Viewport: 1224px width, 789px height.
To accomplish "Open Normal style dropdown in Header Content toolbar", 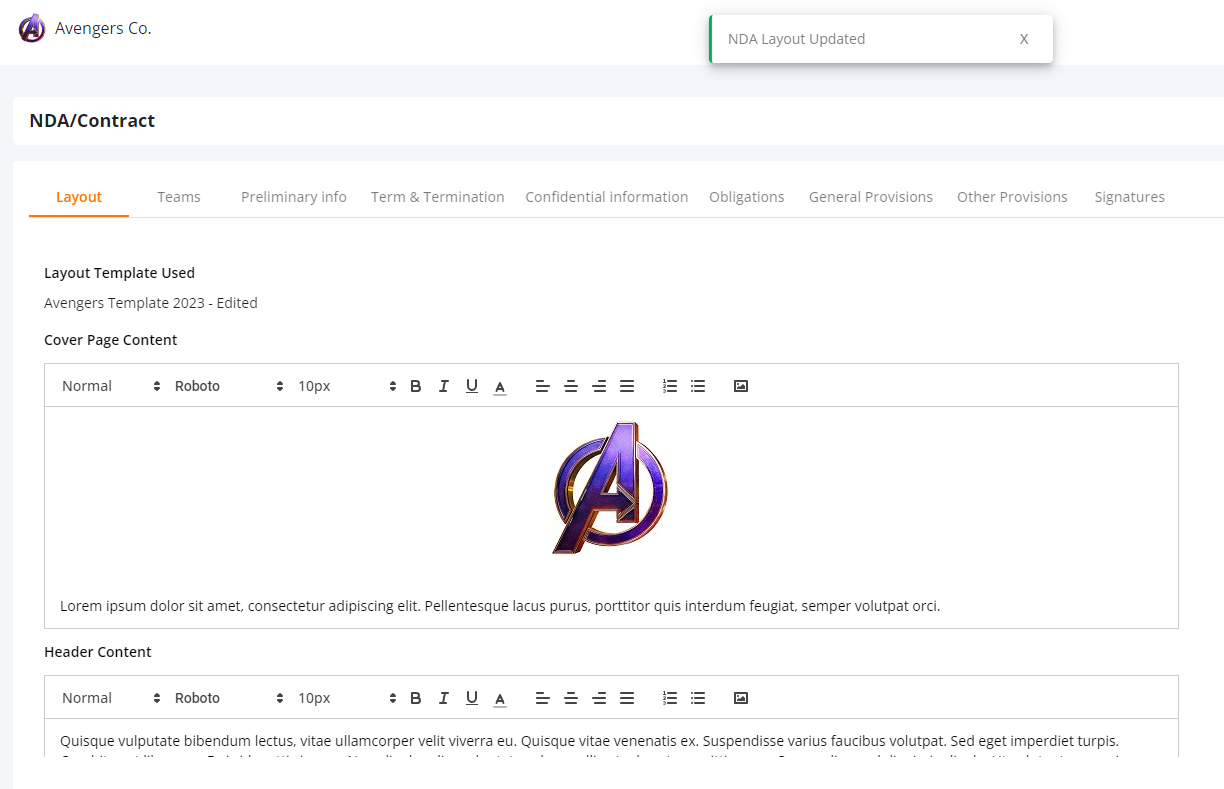I will point(111,698).
